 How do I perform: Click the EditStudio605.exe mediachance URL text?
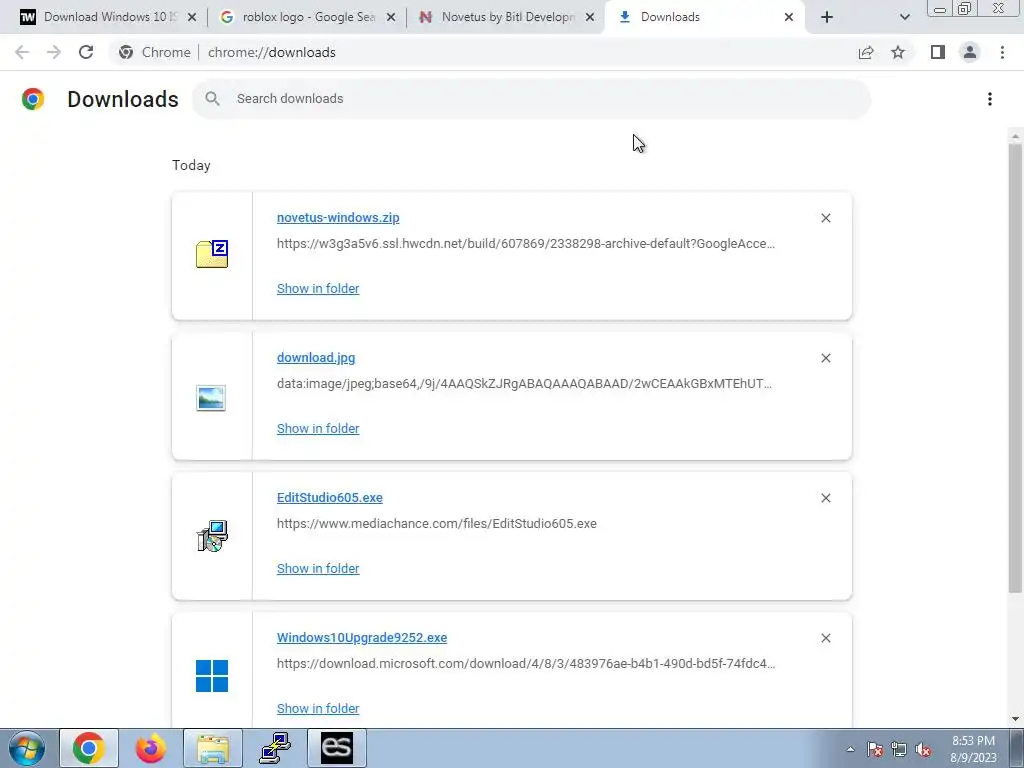(436, 524)
